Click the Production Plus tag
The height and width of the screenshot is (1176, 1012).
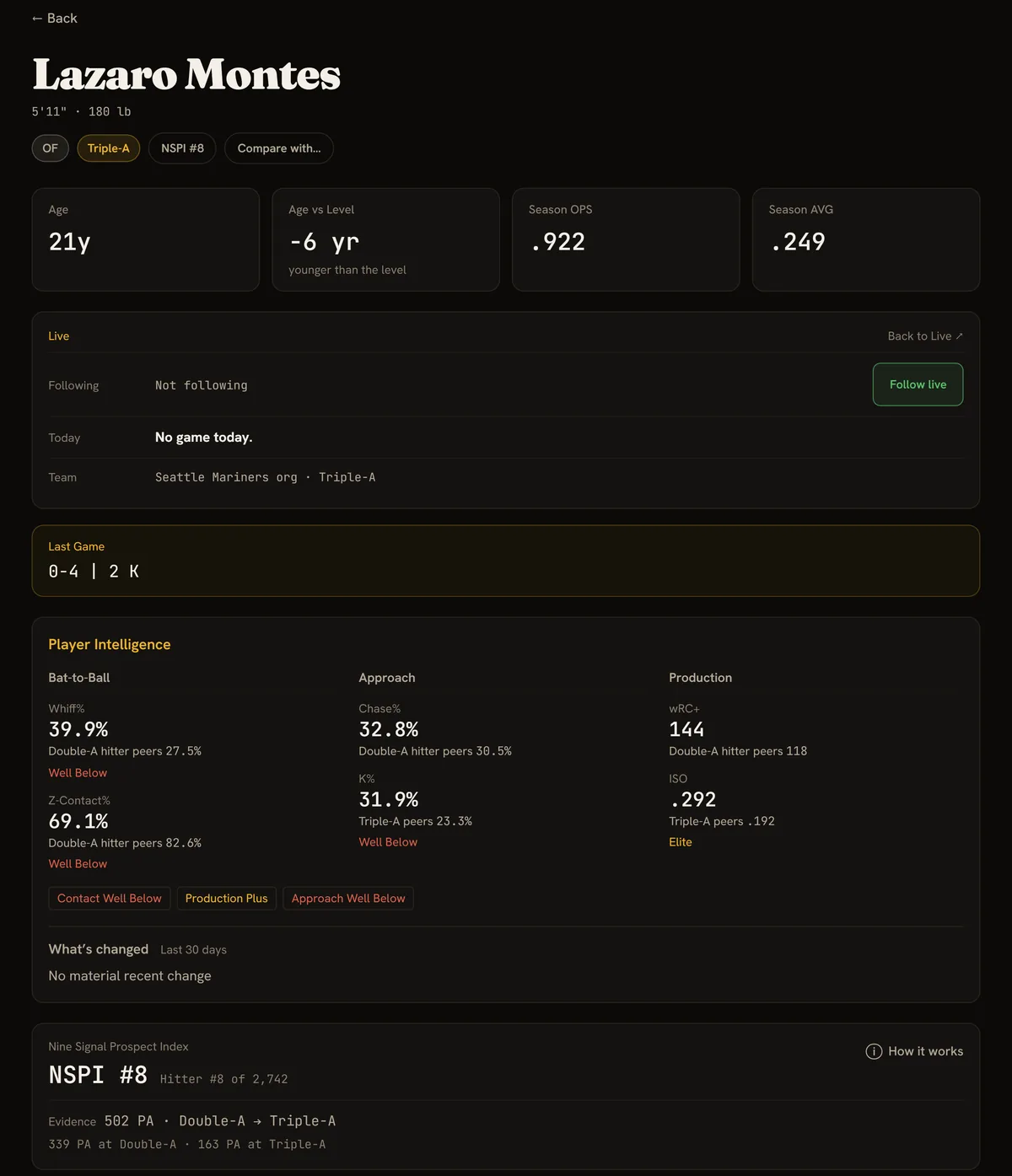coord(227,899)
